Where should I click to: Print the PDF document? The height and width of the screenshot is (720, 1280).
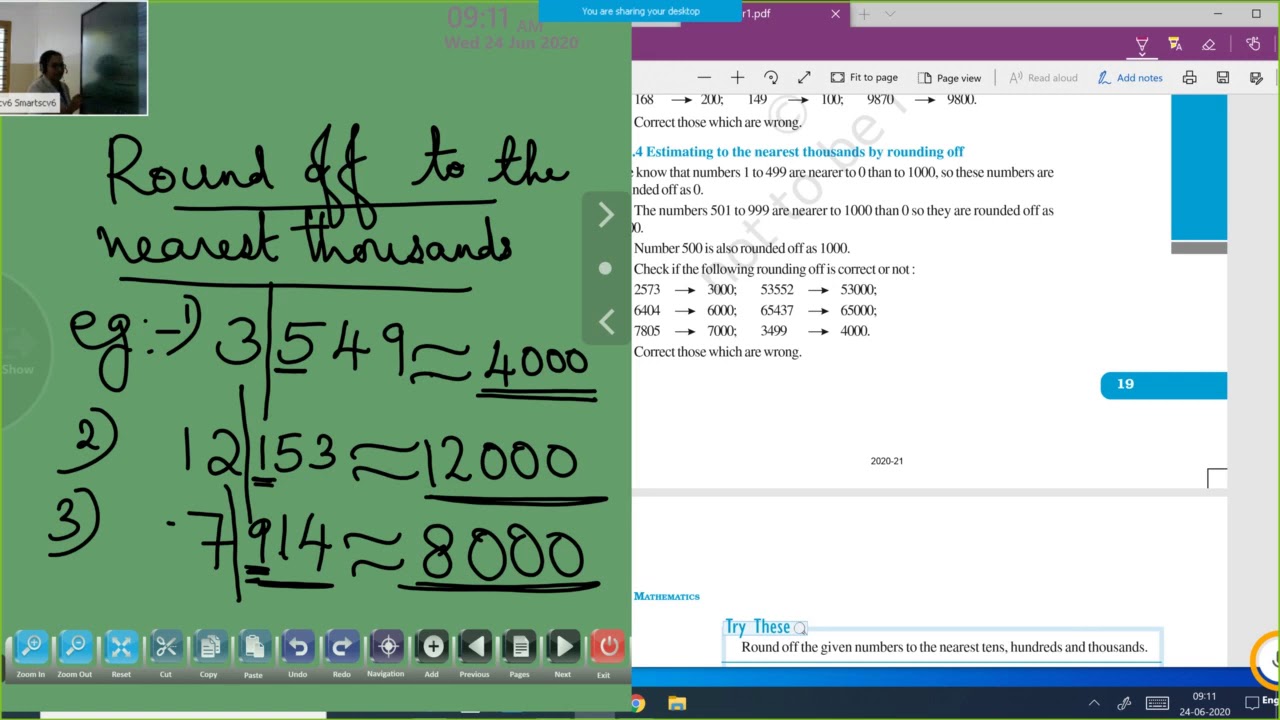coord(1189,77)
